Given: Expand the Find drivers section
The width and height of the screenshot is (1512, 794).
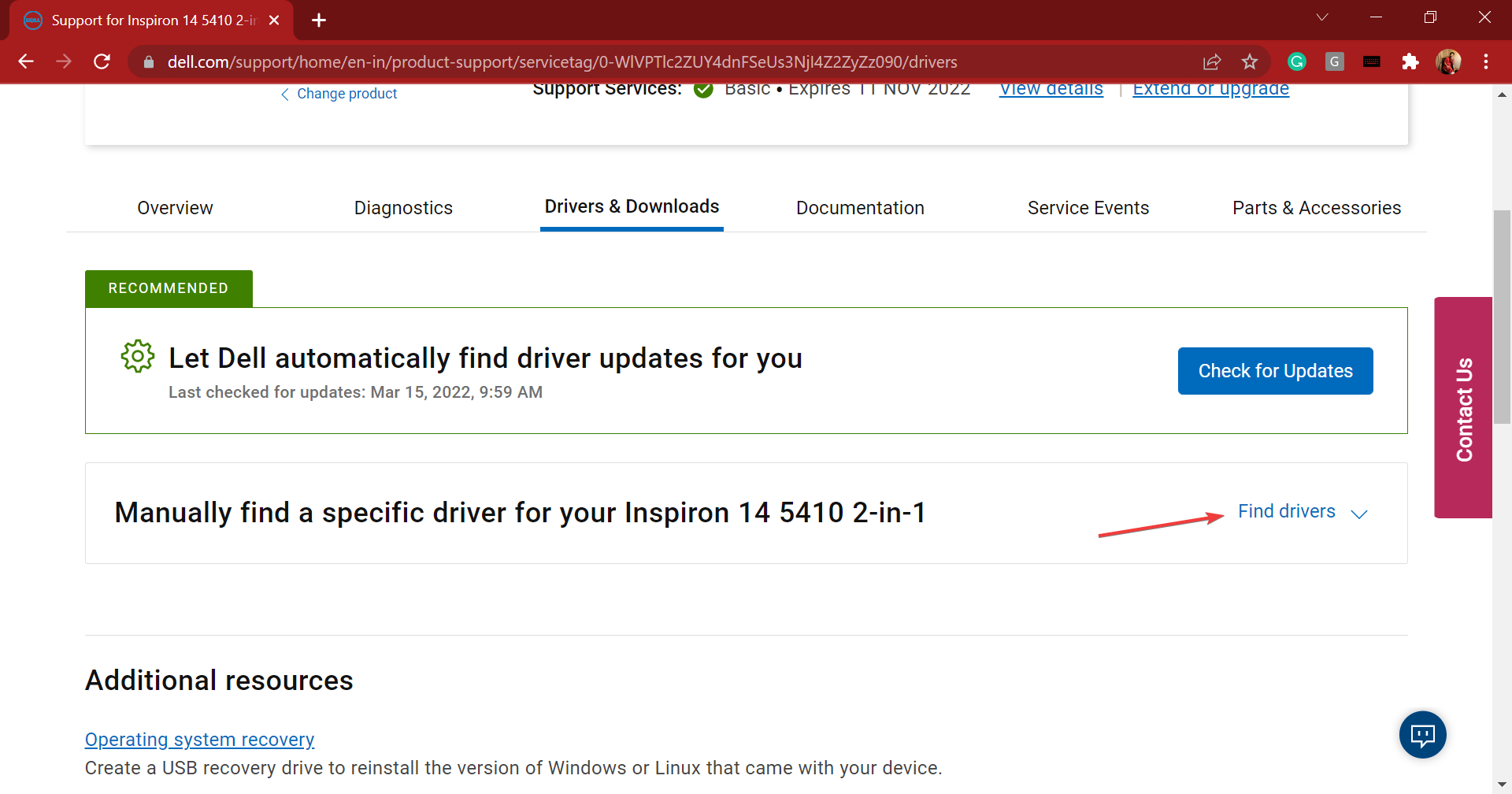Looking at the screenshot, I should (1287, 511).
